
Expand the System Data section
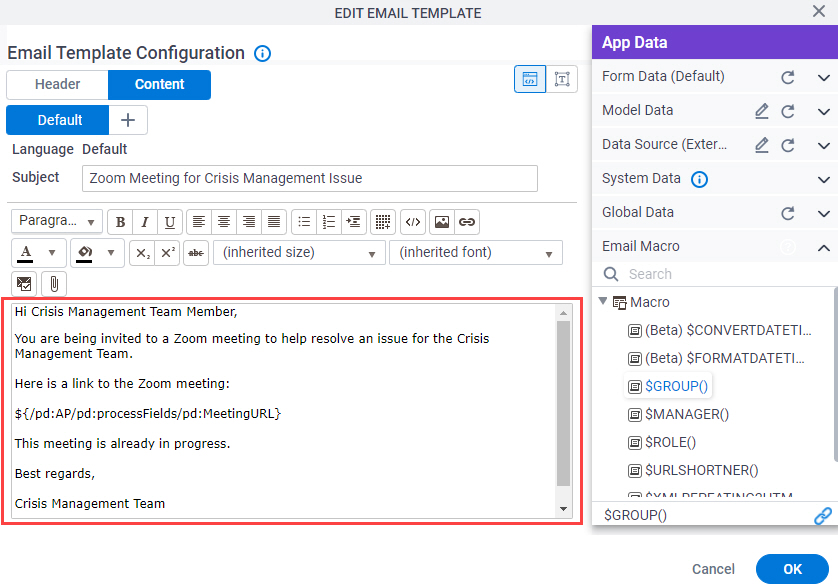click(824, 180)
